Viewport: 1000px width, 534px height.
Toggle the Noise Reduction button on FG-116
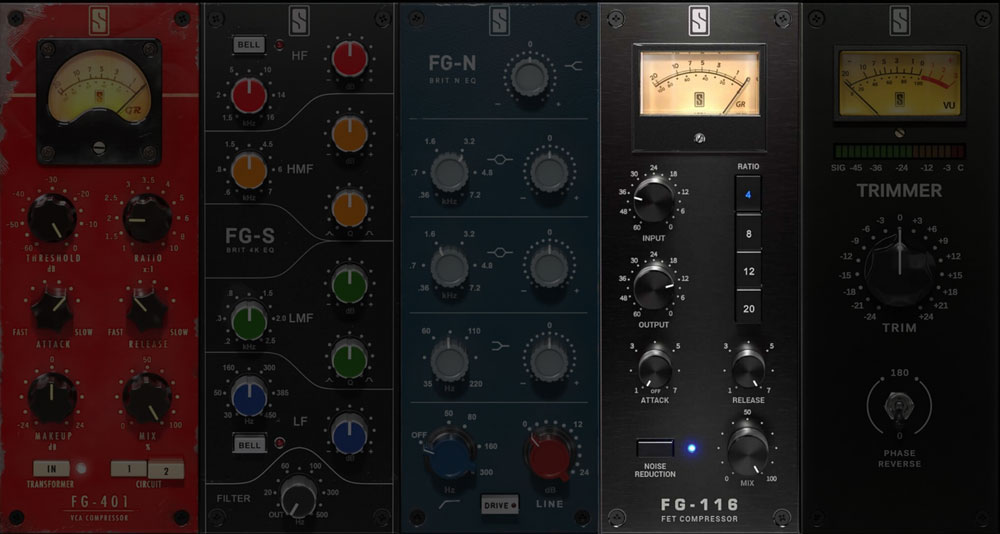pyautogui.click(x=652, y=447)
